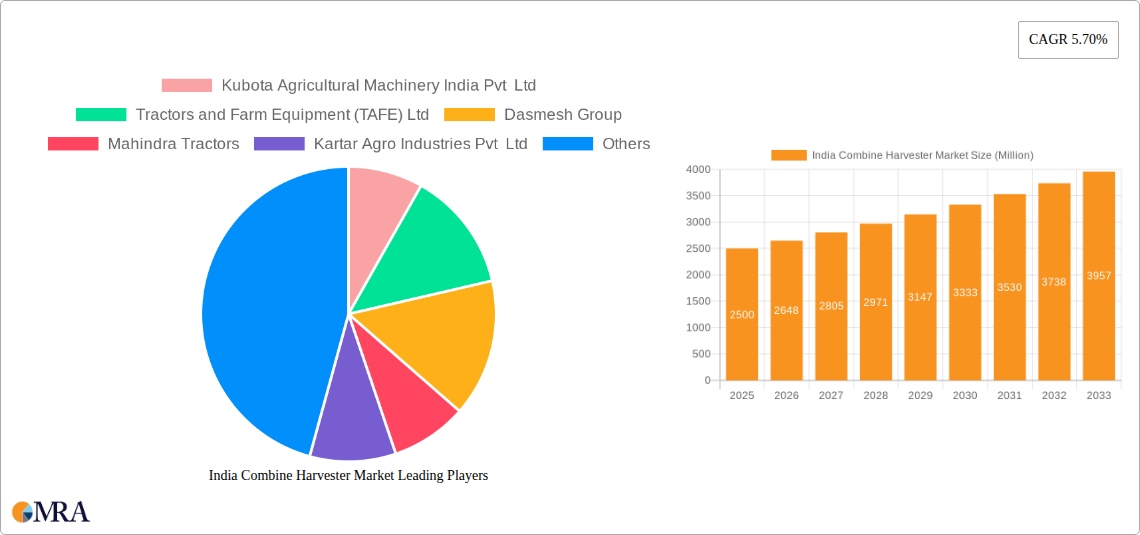The width and height of the screenshot is (1140, 535).
Task: Click the 2027 bar labeled 2805
Action: (x=831, y=306)
